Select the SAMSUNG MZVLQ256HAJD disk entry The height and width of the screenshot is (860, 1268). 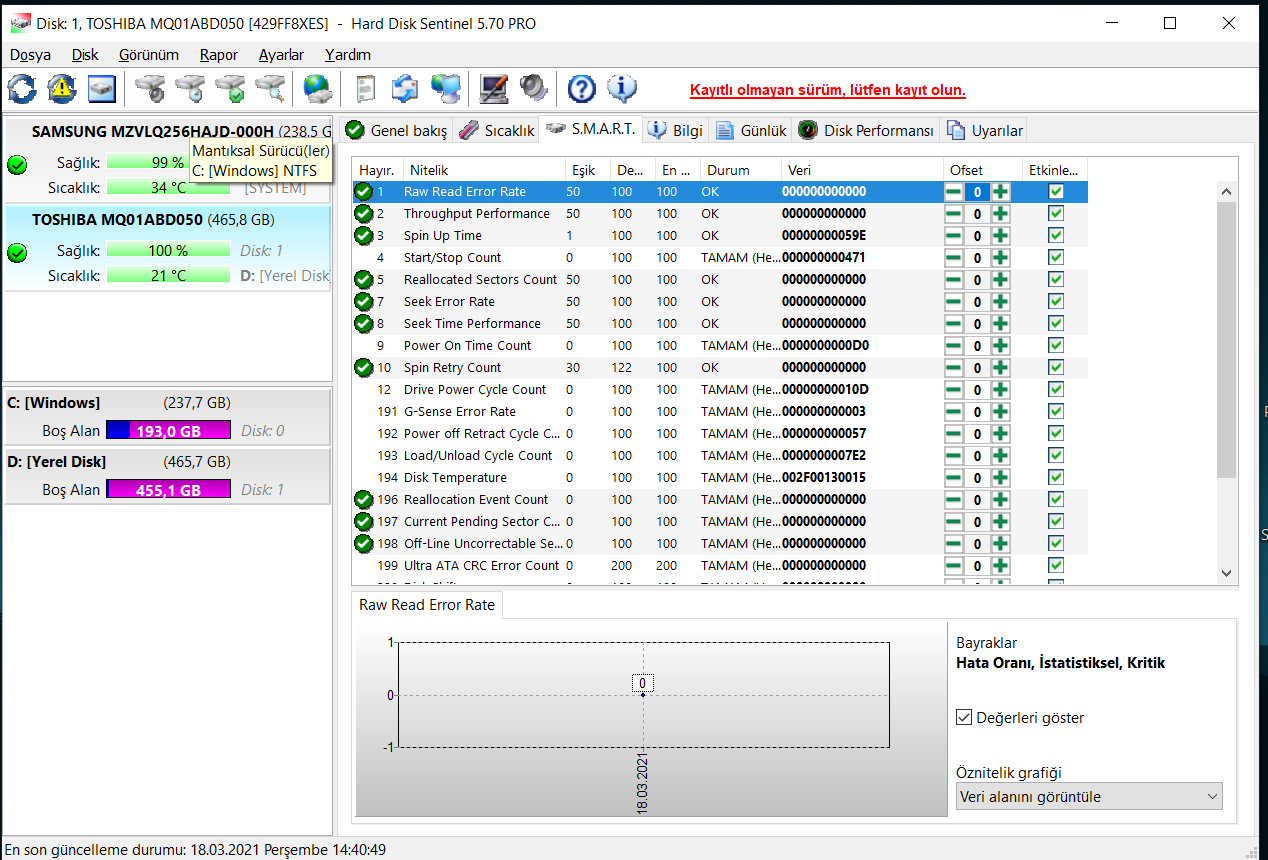152,132
